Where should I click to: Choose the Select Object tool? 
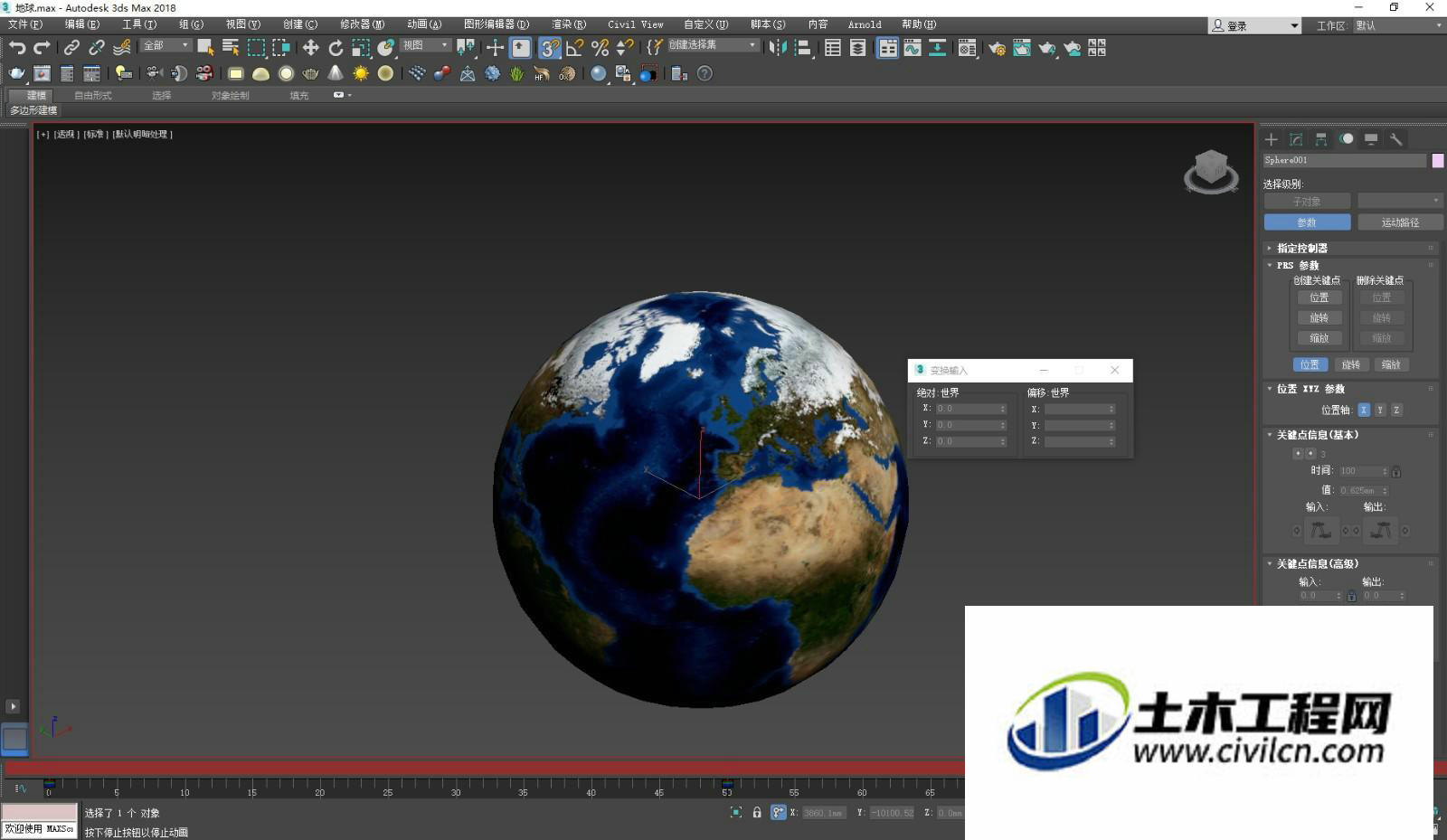tap(205, 47)
